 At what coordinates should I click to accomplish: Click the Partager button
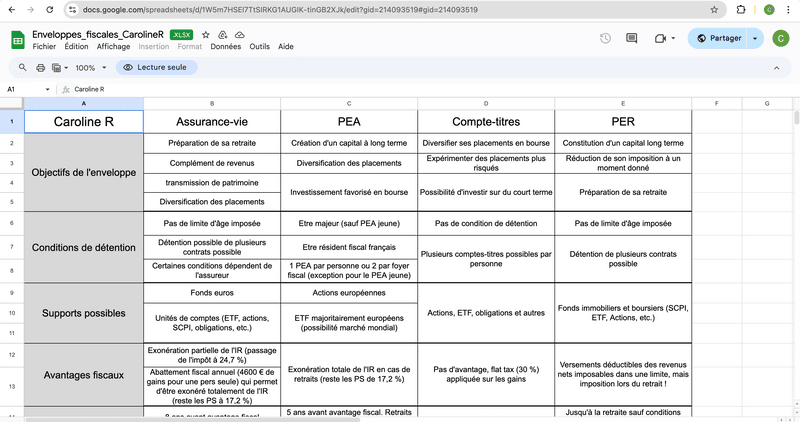(x=718, y=38)
